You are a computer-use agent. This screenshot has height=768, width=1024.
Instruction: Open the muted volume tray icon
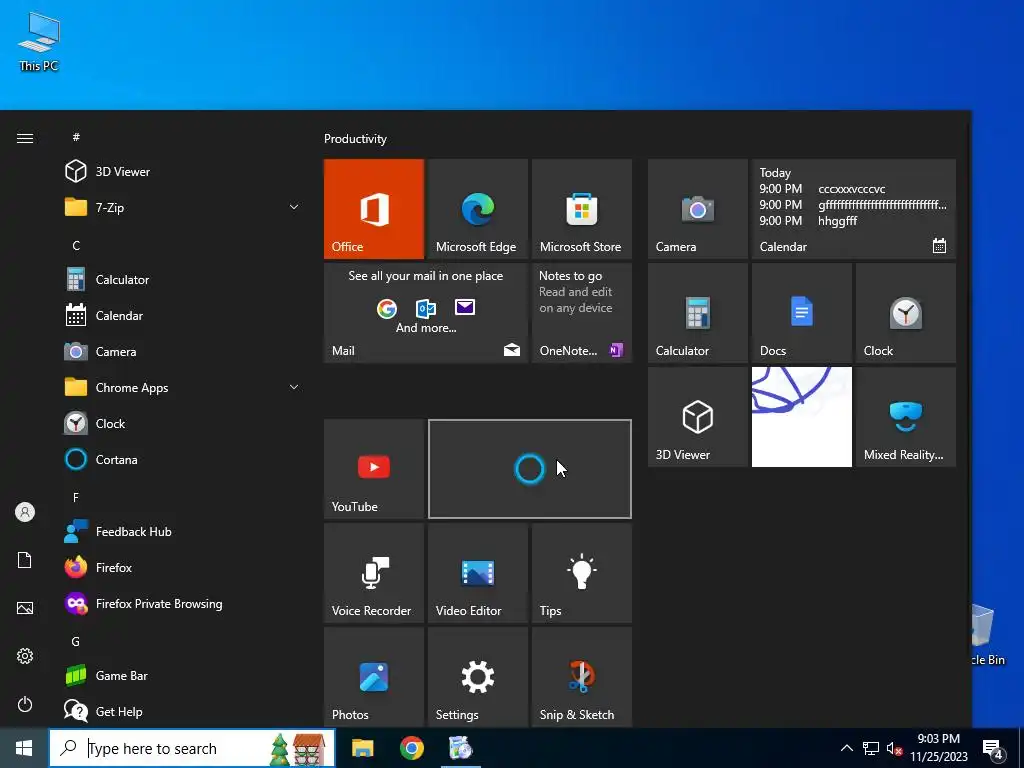tap(894, 748)
